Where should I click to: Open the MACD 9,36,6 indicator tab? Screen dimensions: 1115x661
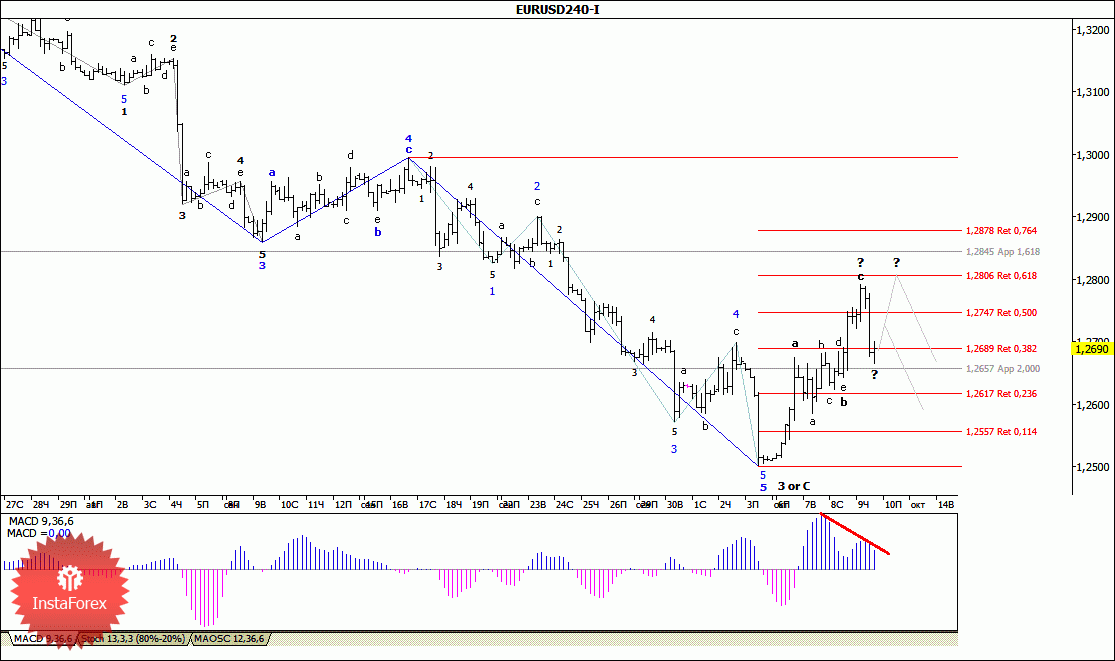43,639
